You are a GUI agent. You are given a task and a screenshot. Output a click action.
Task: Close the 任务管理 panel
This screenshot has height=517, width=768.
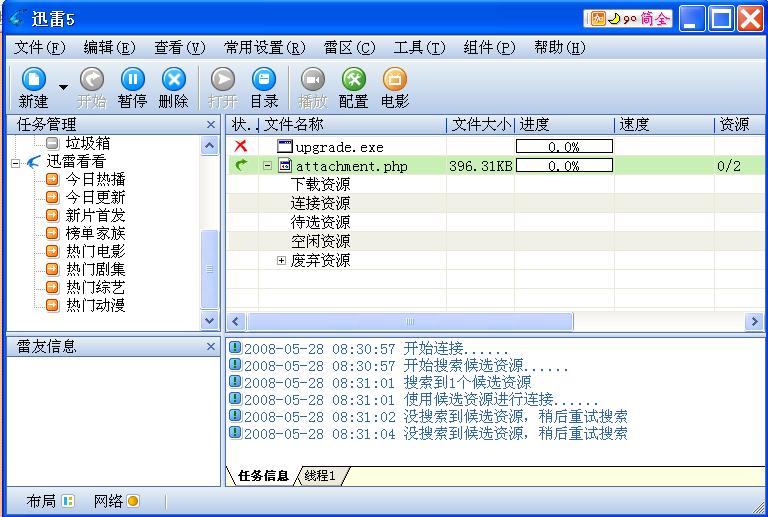[211, 125]
